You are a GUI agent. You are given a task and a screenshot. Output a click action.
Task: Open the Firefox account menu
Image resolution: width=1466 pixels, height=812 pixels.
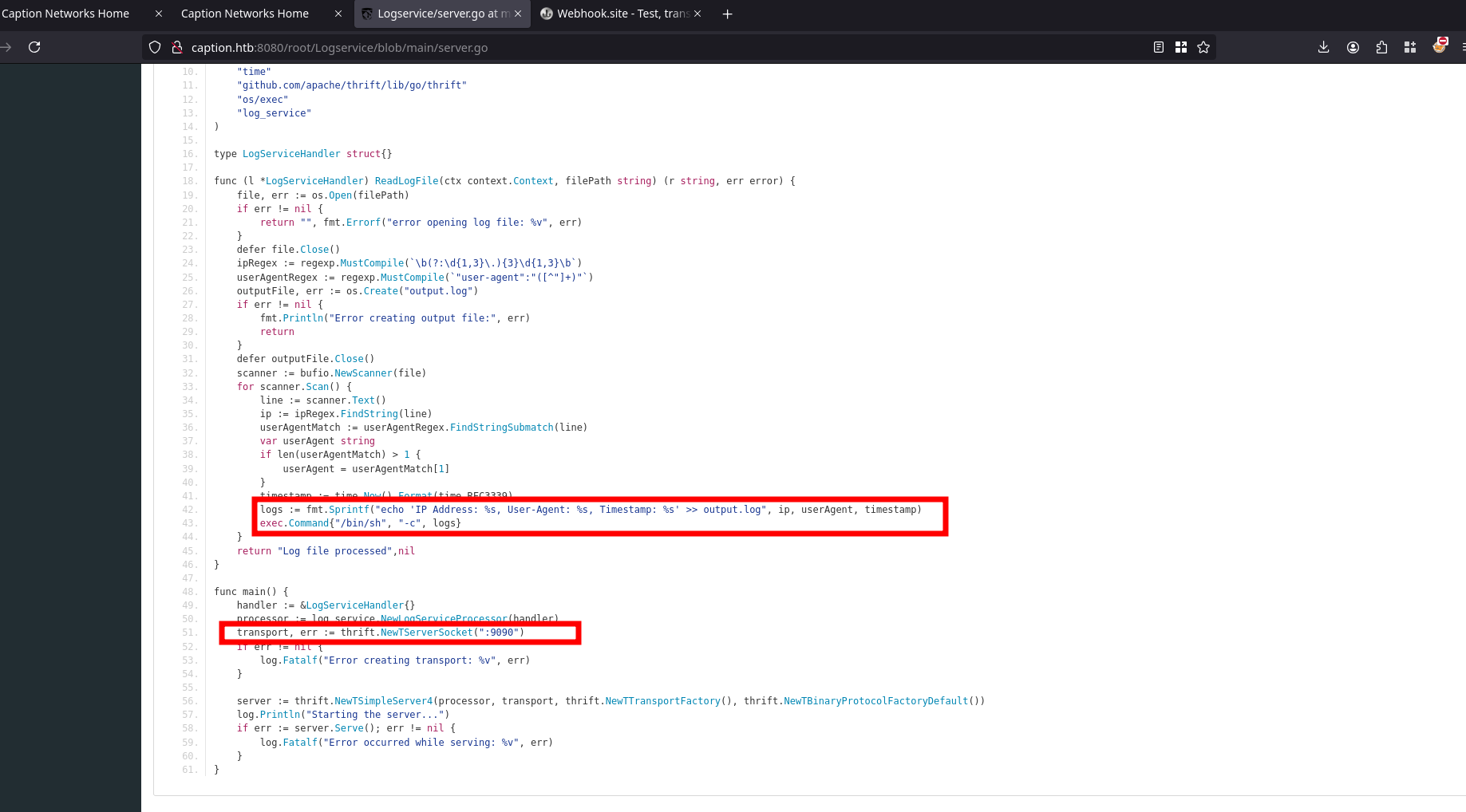(1353, 47)
